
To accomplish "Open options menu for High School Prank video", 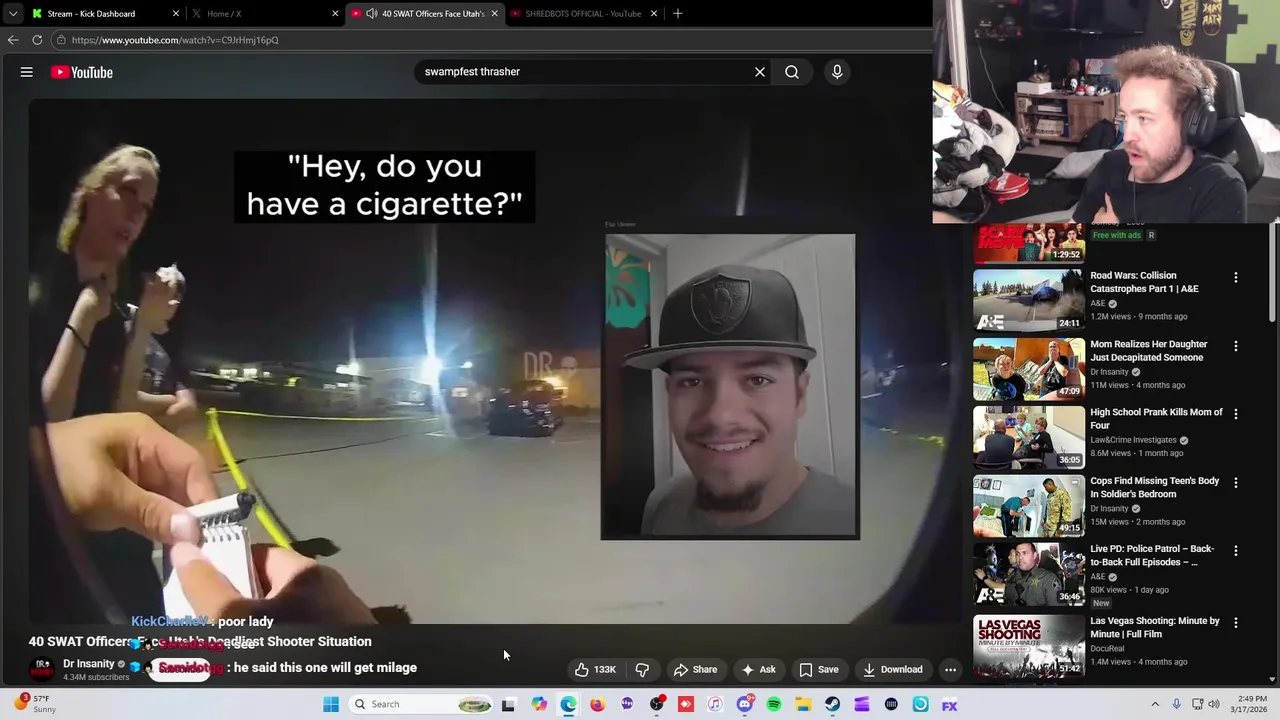I will pyautogui.click(x=1235, y=414).
